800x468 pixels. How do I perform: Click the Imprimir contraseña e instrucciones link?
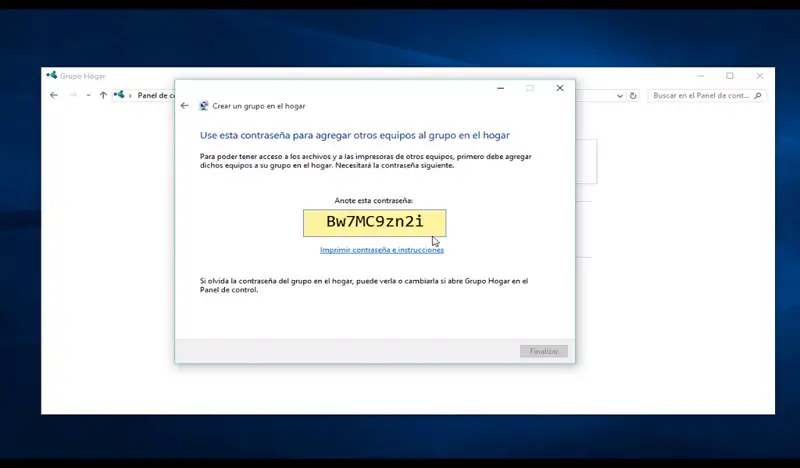pos(382,250)
